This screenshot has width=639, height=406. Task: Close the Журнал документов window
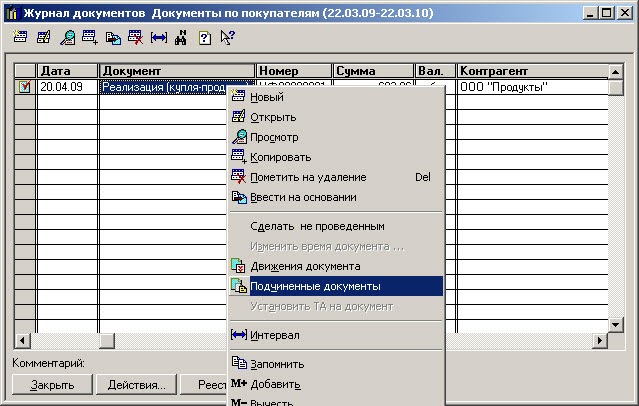pos(624,13)
